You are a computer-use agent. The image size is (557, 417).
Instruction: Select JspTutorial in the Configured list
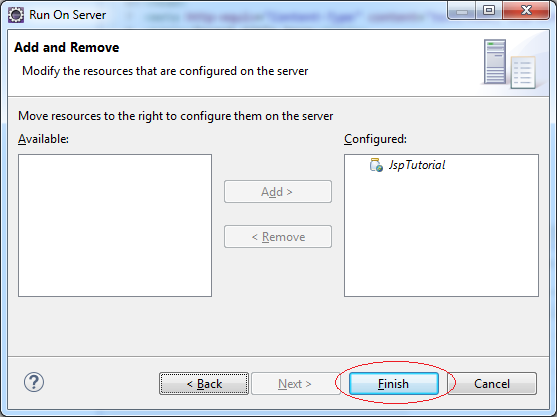[407, 165]
